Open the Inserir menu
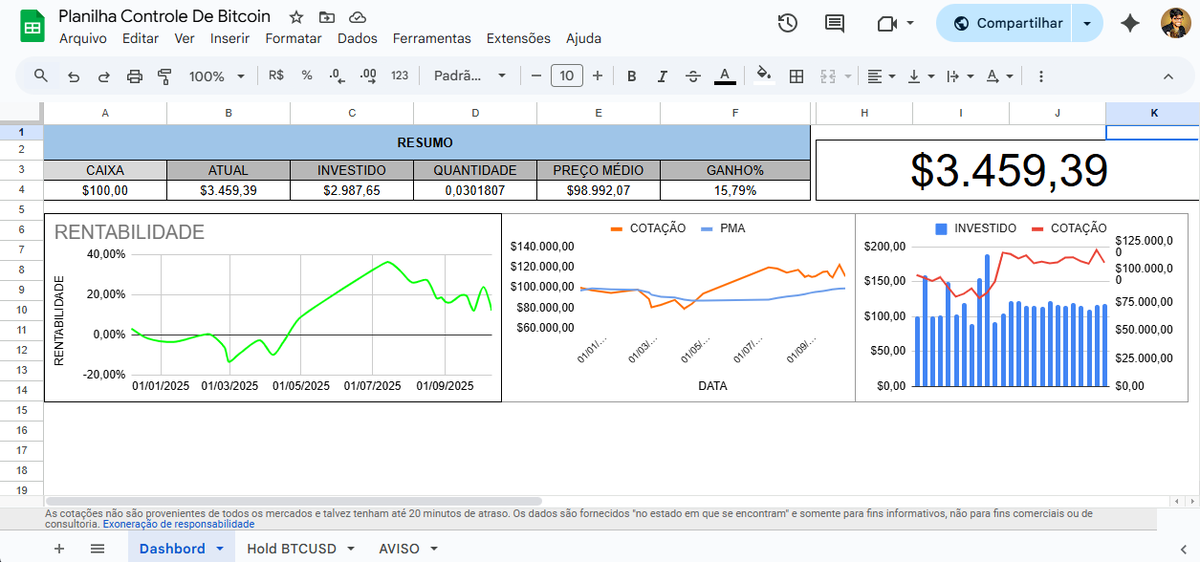Image resolution: width=1200 pixels, height=562 pixels. point(230,38)
